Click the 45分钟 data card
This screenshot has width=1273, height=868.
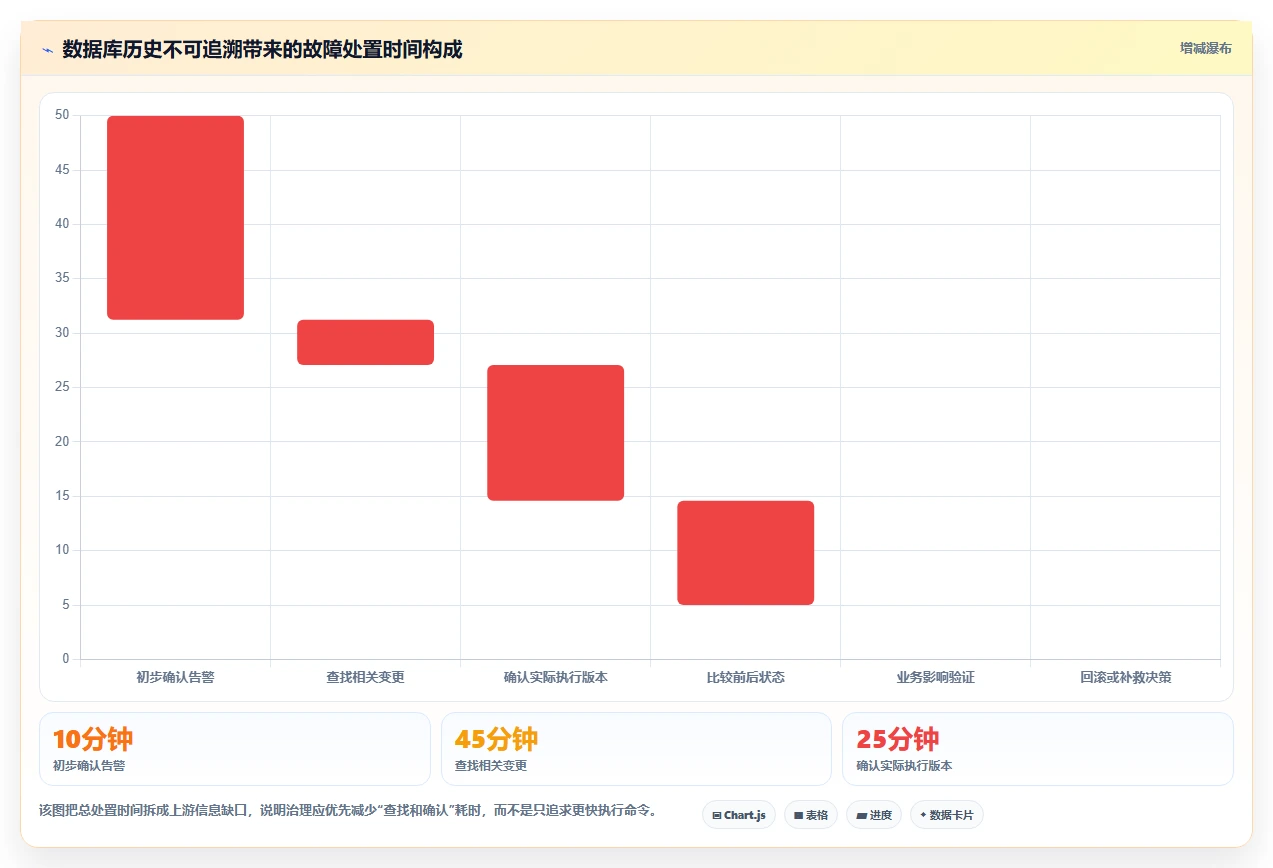pyautogui.click(x=636, y=749)
